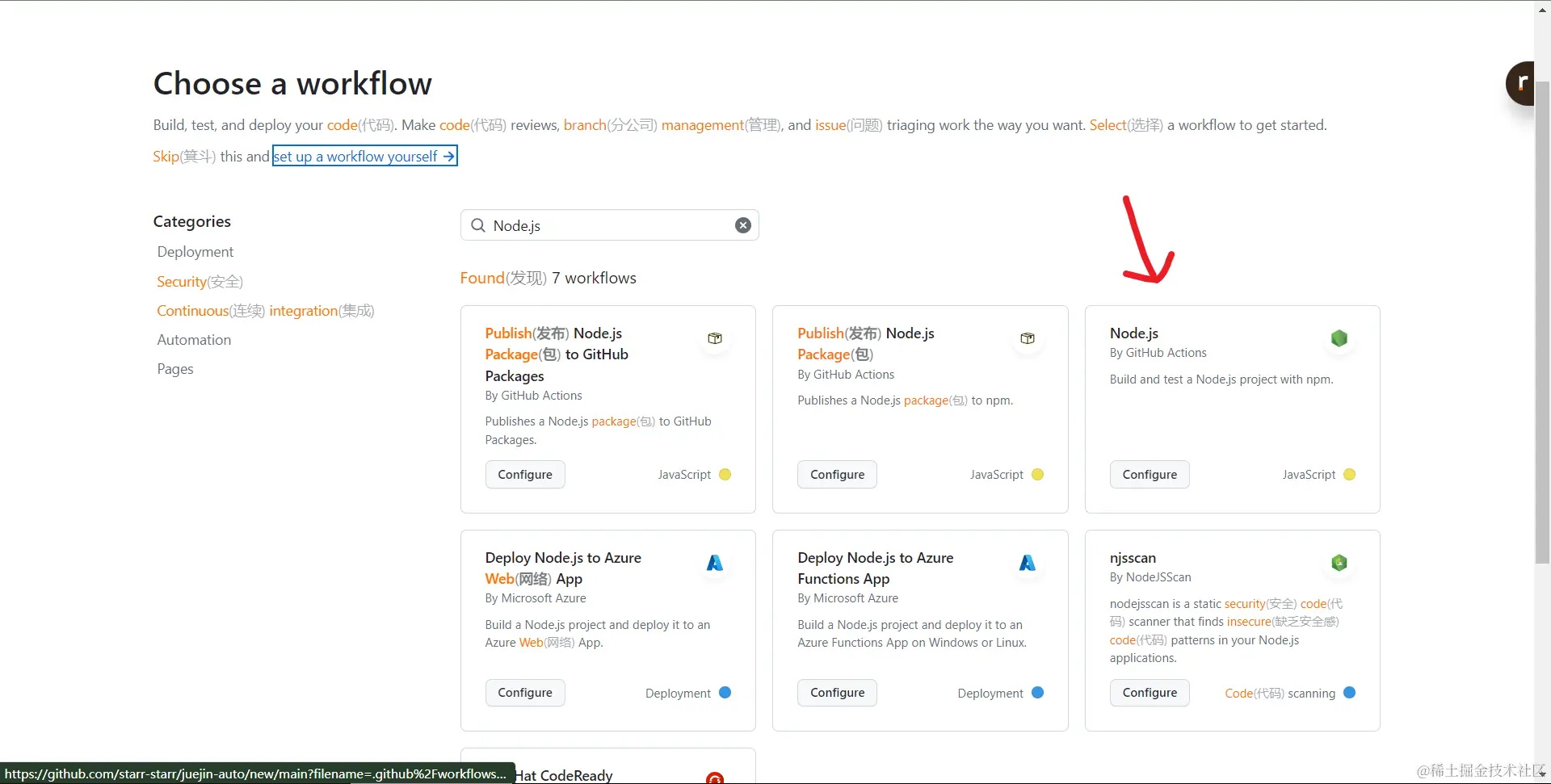The height and width of the screenshot is (784, 1551).
Task: Click the package icon on the Publish Node.js Package card
Action: point(1028,338)
